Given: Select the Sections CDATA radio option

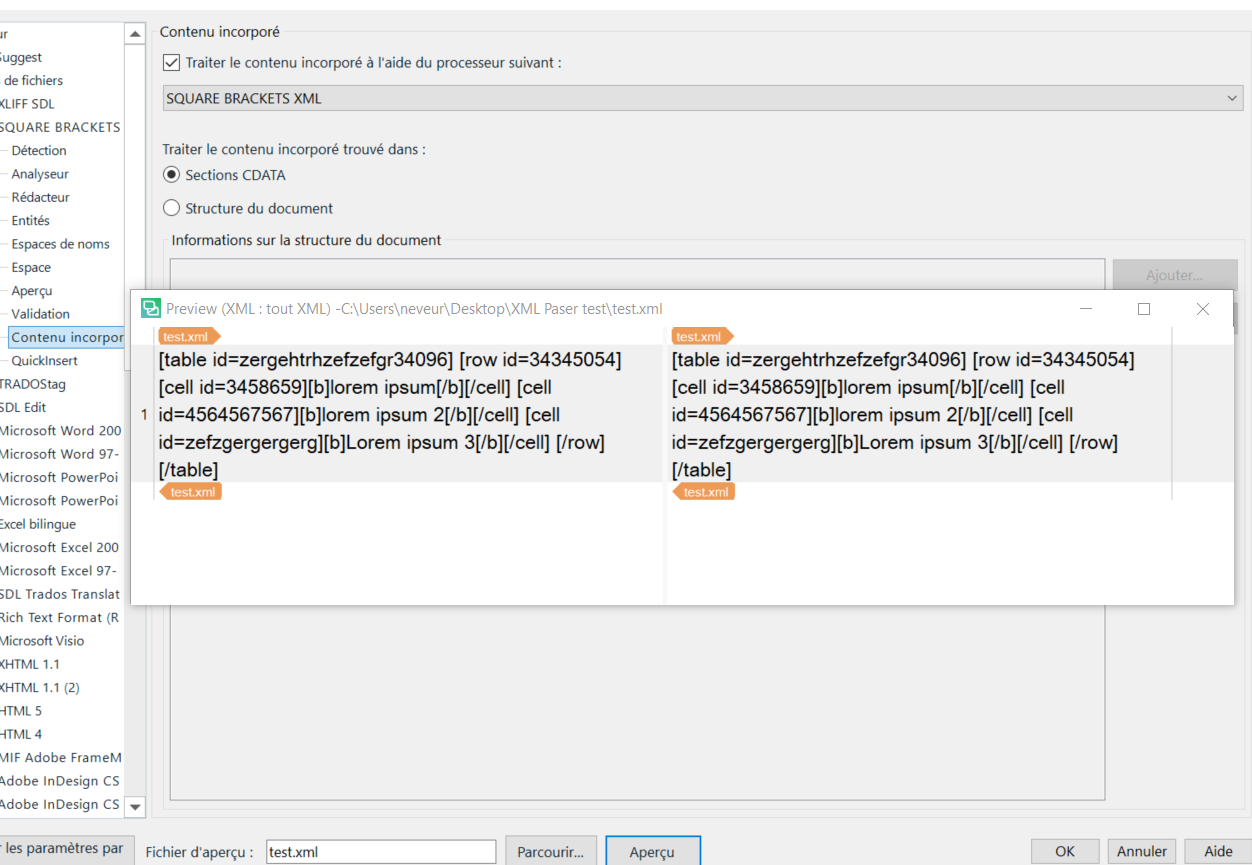Looking at the screenshot, I should 171,175.
